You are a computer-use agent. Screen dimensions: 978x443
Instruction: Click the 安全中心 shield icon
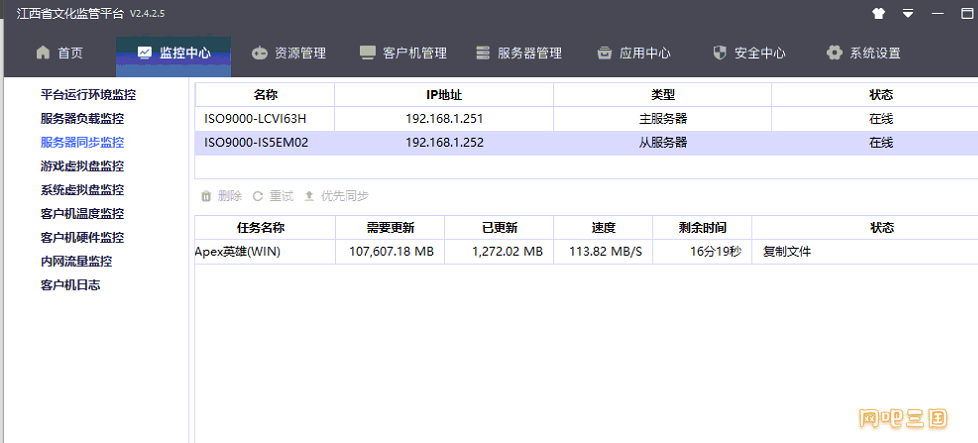pos(719,53)
